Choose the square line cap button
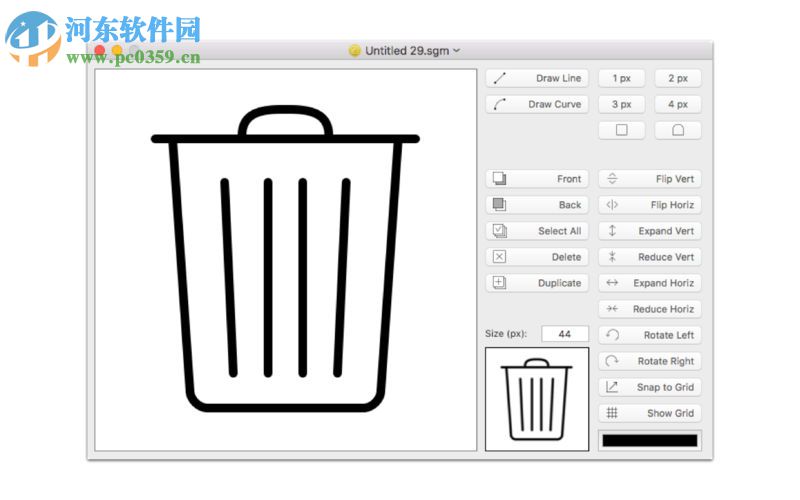The height and width of the screenshot is (500, 800). click(x=621, y=130)
